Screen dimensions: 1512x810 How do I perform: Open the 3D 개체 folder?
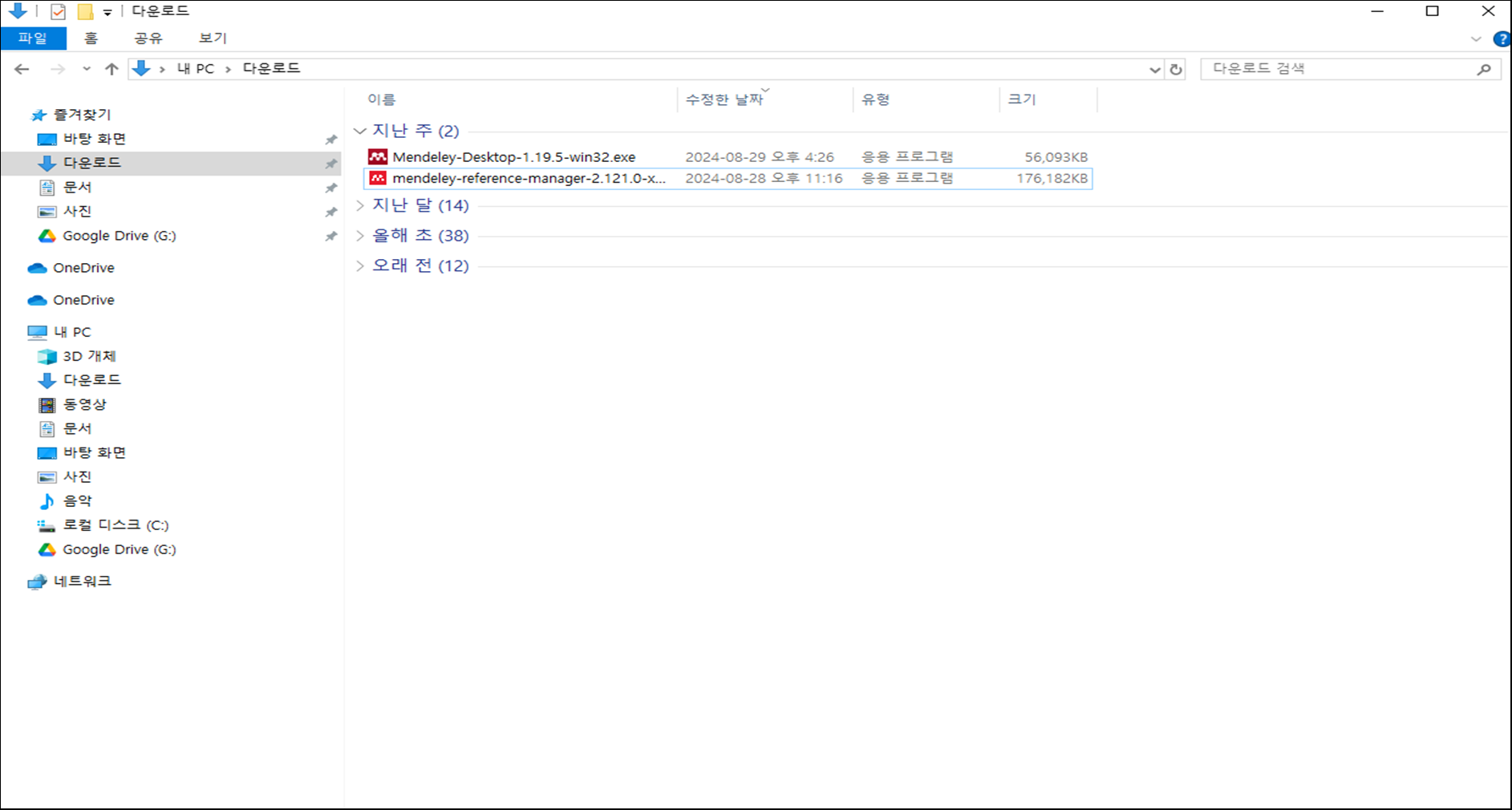(89, 356)
